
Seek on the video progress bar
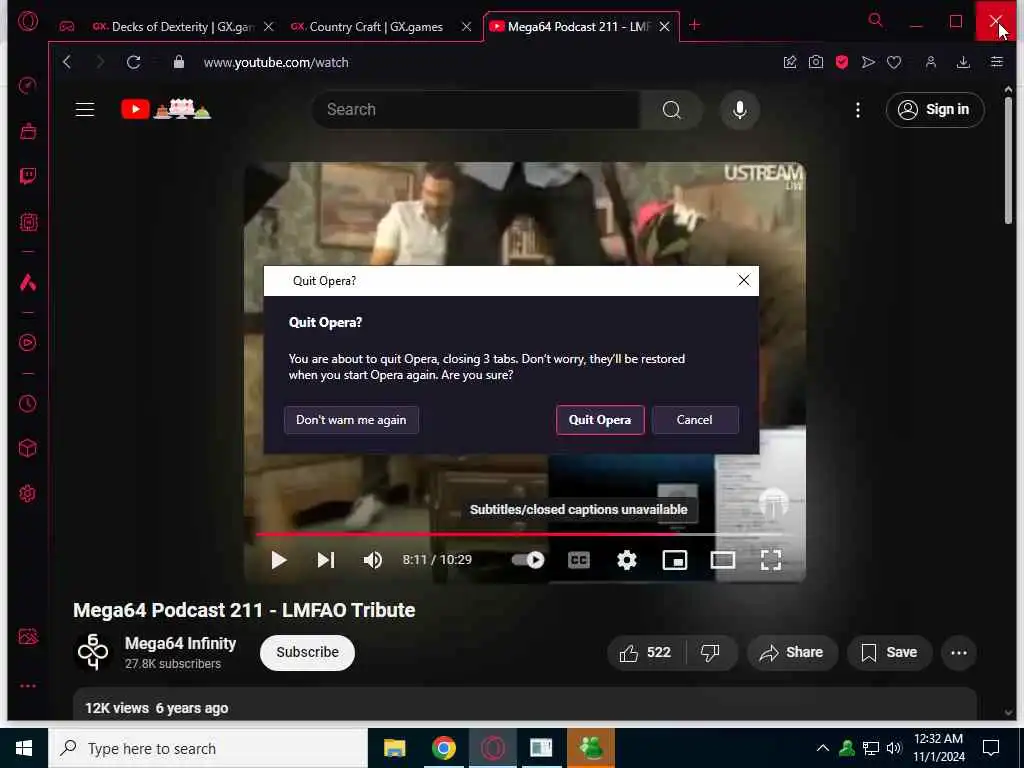524,534
